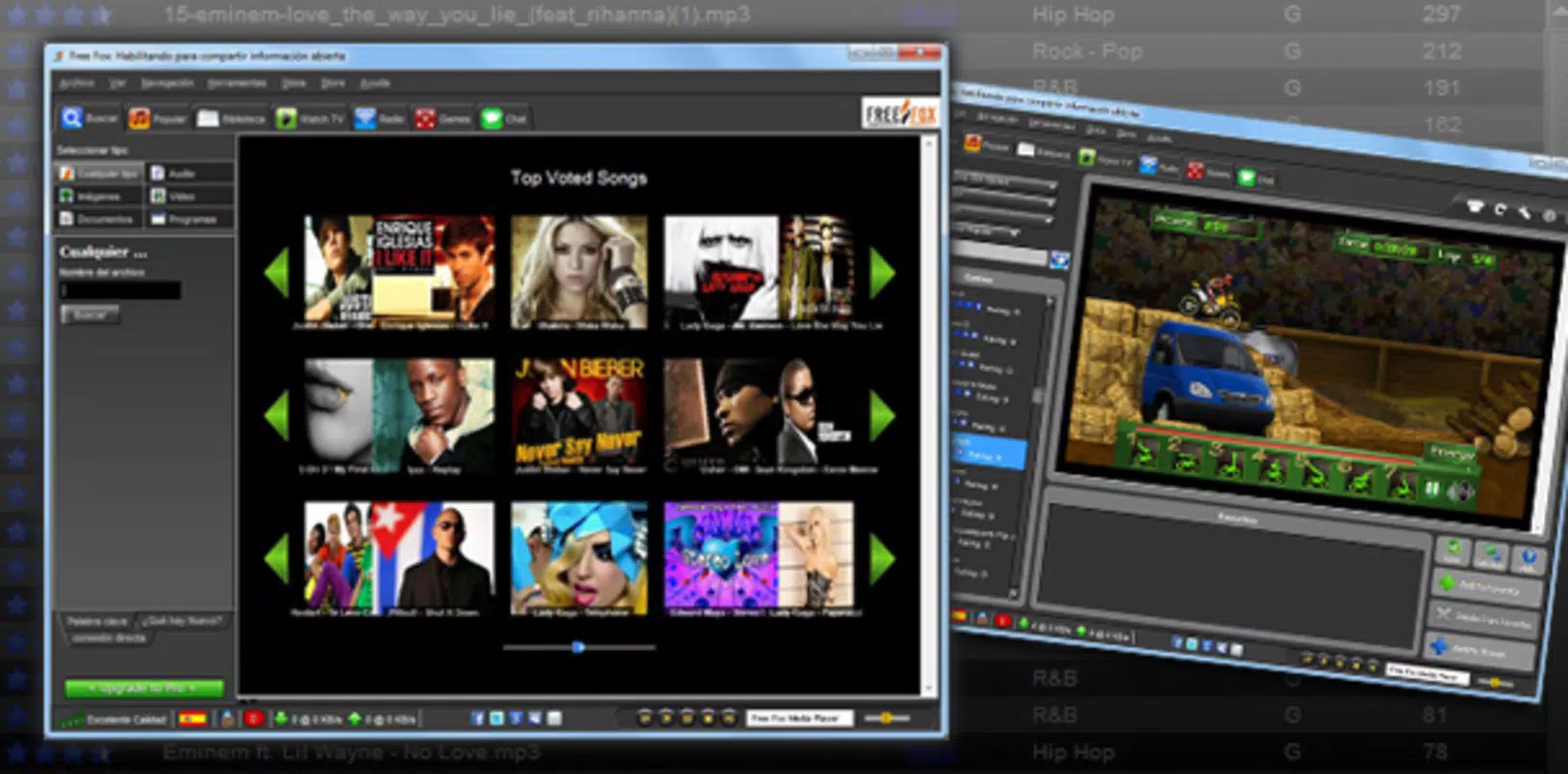Viewport: 1568px width, 774px height.
Task: Switch to the Games tab in front window
Action: [443, 118]
